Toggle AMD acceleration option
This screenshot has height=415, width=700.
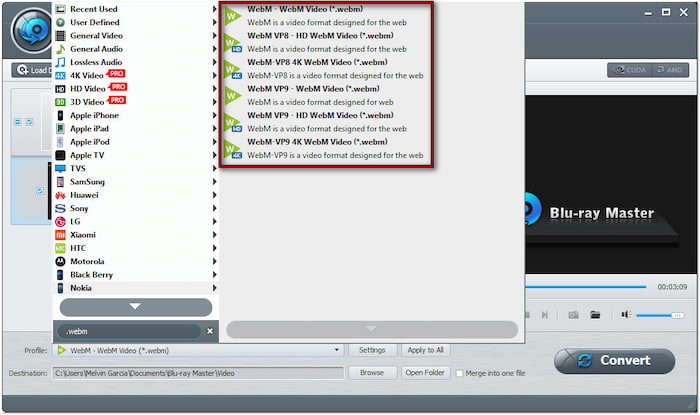[x=667, y=69]
